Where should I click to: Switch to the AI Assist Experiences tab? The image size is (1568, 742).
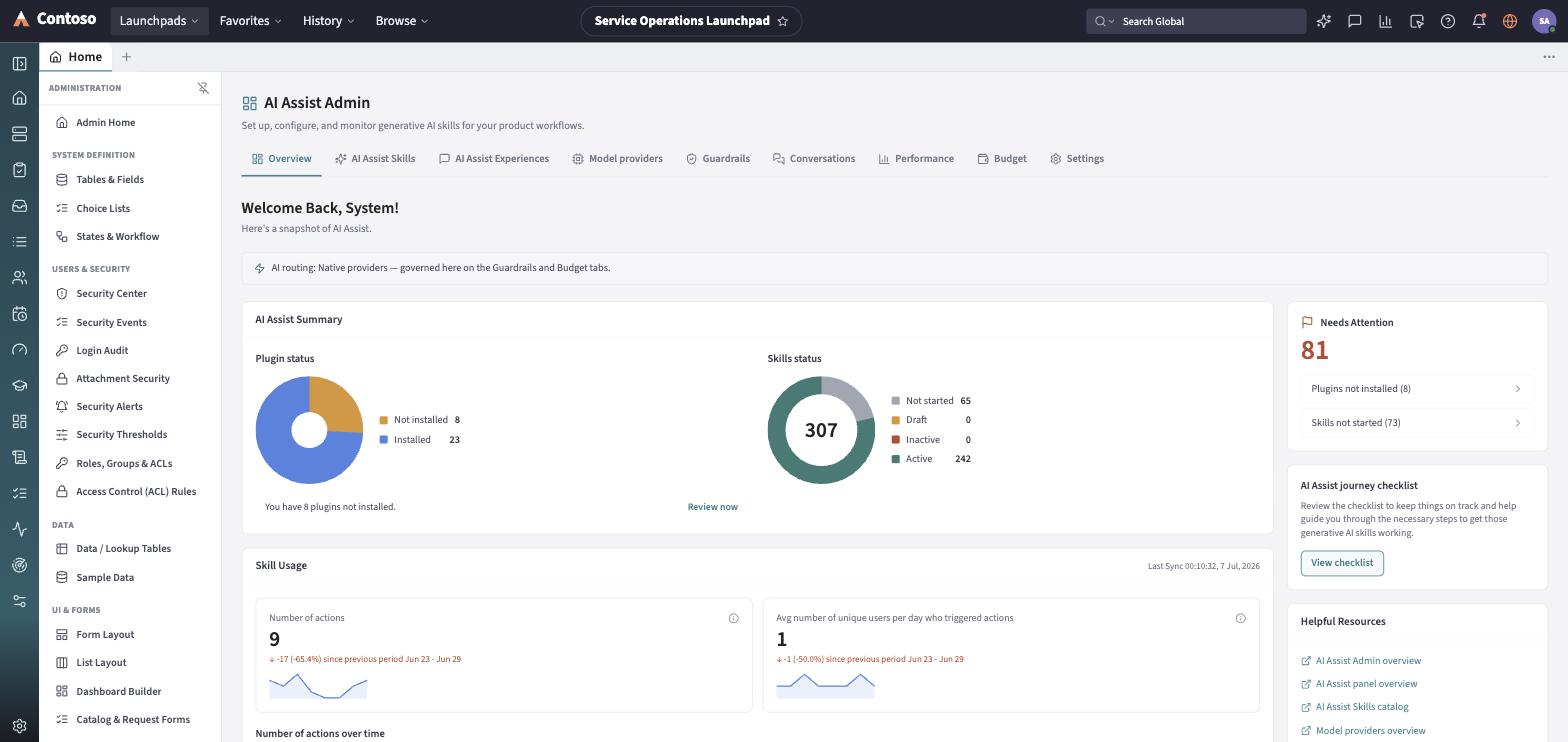click(494, 159)
